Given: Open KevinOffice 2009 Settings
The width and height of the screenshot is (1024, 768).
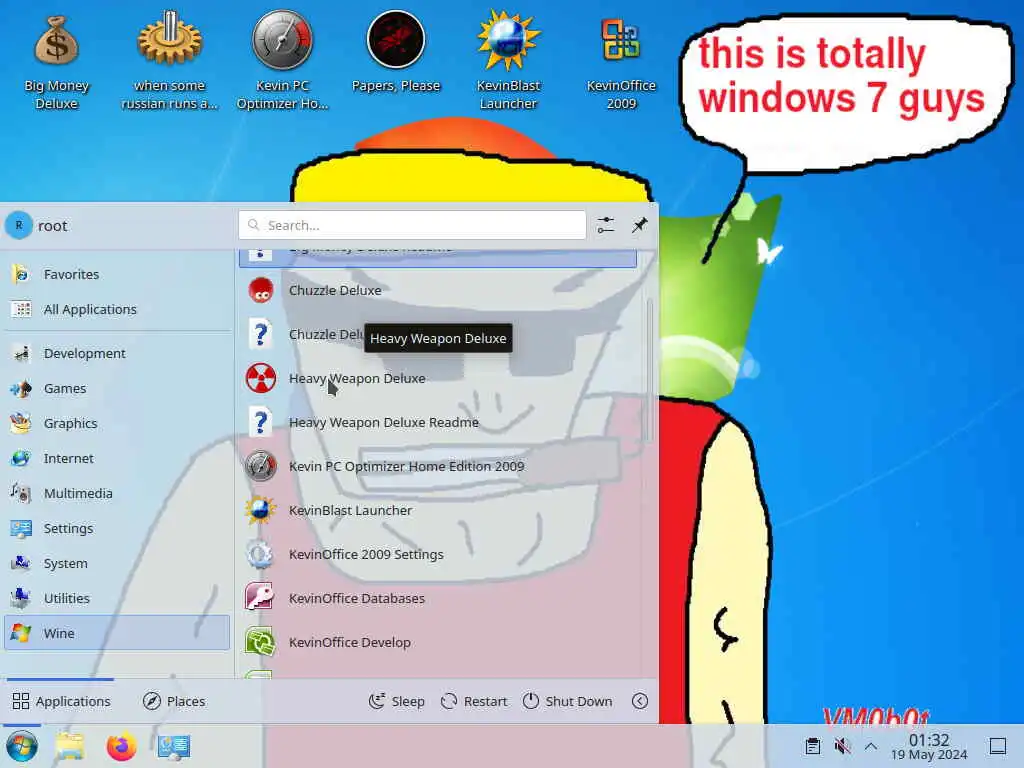Looking at the screenshot, I should (x=438, y=554).
